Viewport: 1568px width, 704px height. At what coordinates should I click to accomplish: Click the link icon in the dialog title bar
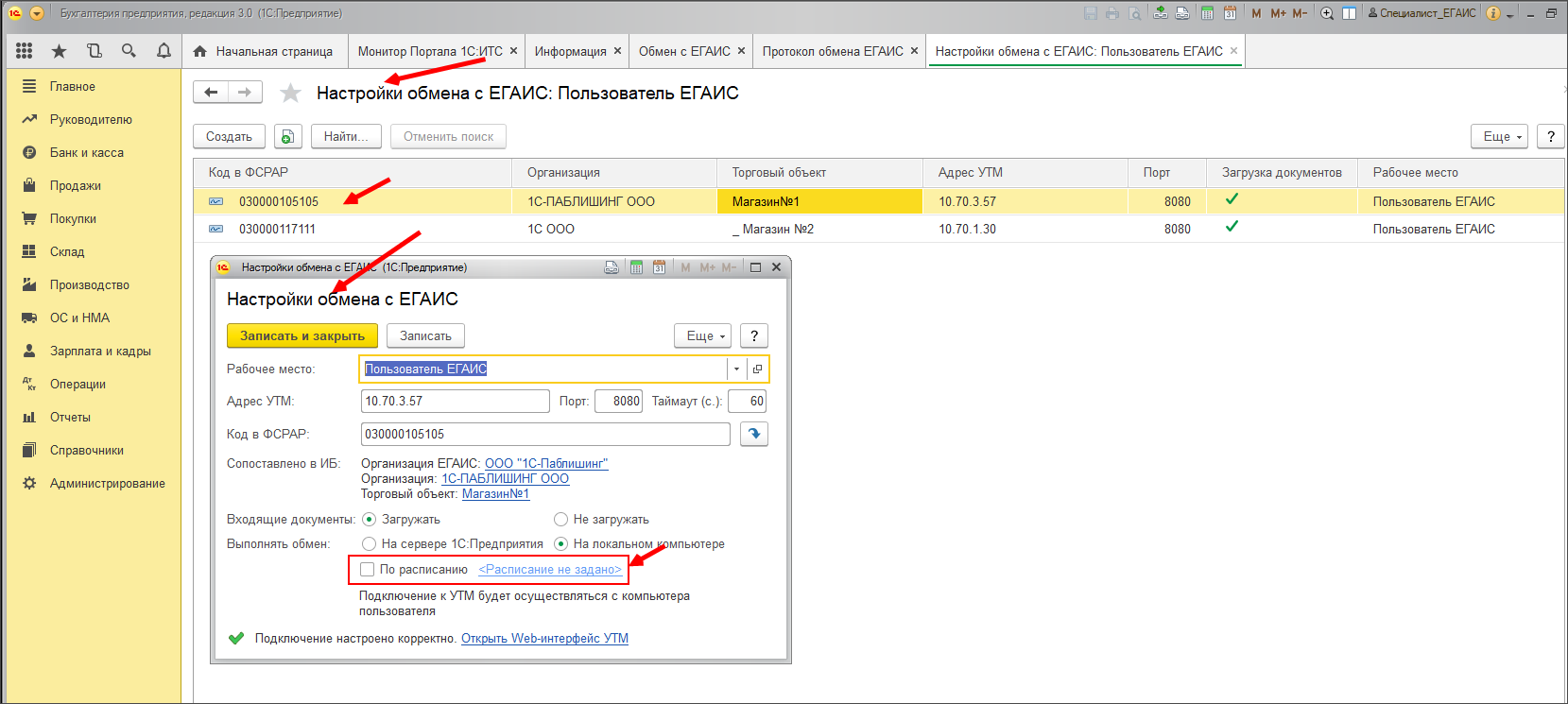coord(612,267)
